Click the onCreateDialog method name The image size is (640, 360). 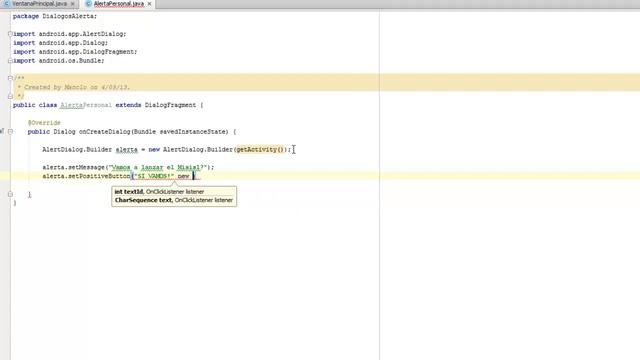click(x=104, y=132)
